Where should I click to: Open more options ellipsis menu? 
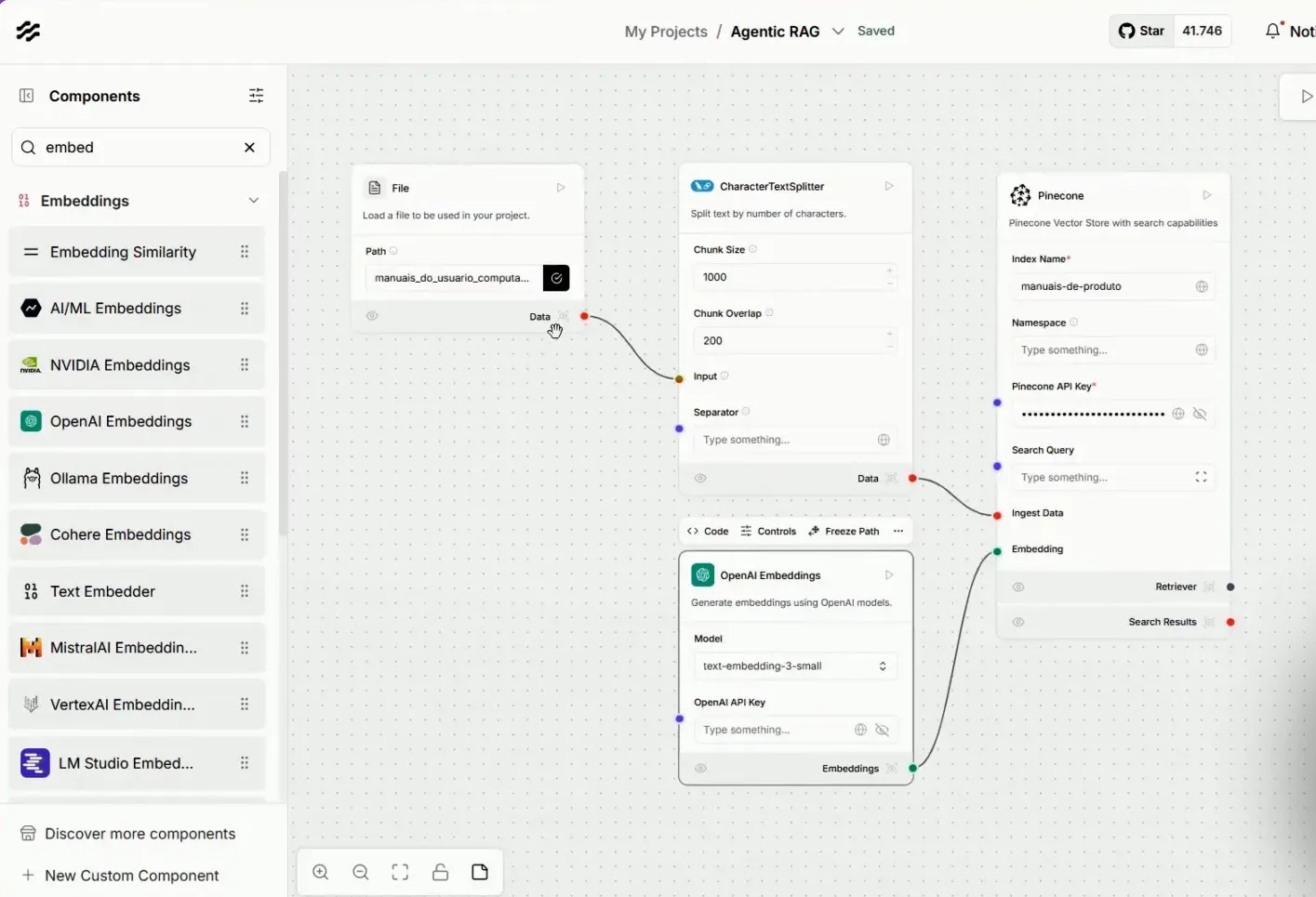pos(898,532)
